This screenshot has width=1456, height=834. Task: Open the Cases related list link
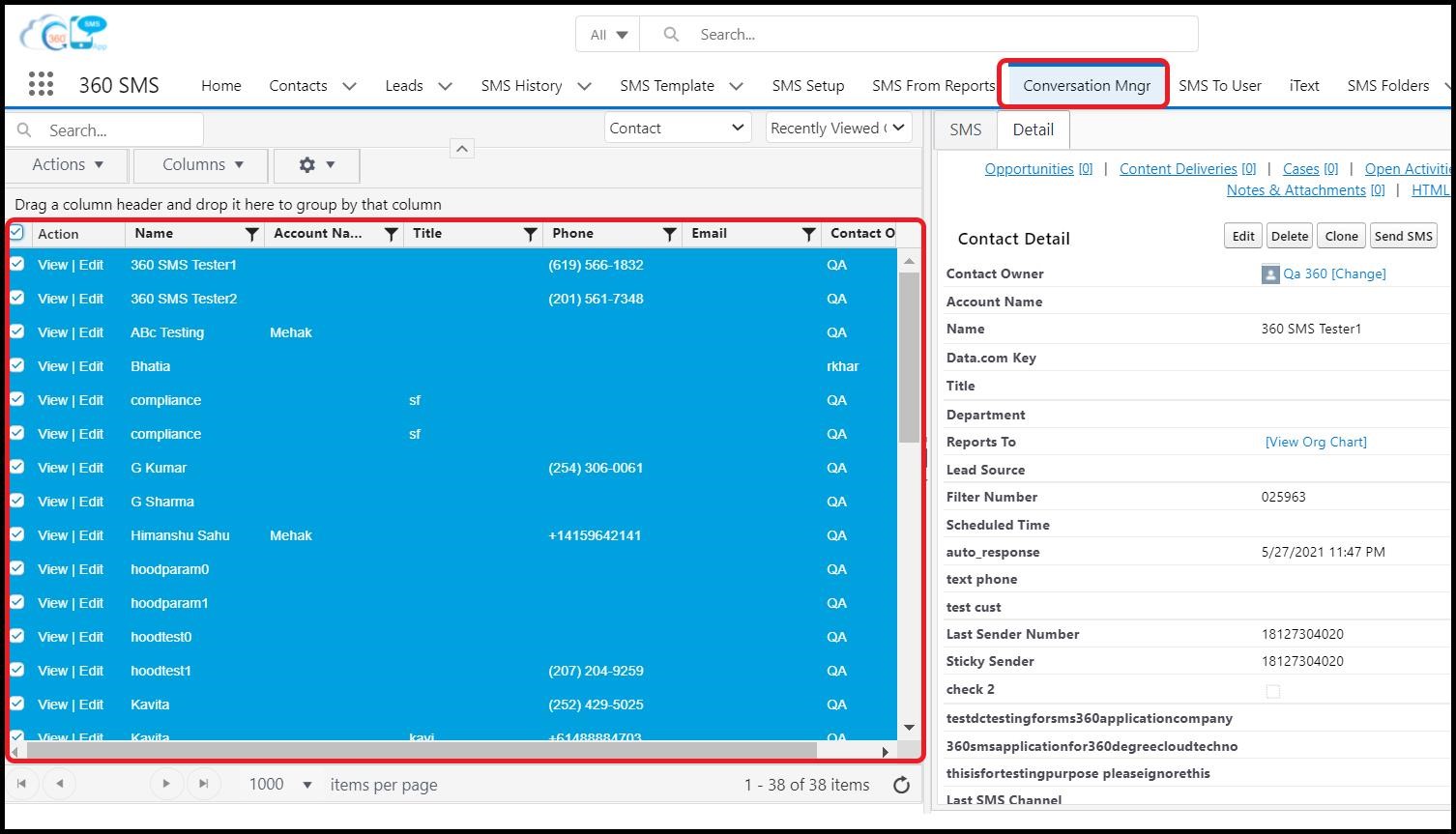[1310, 169]
